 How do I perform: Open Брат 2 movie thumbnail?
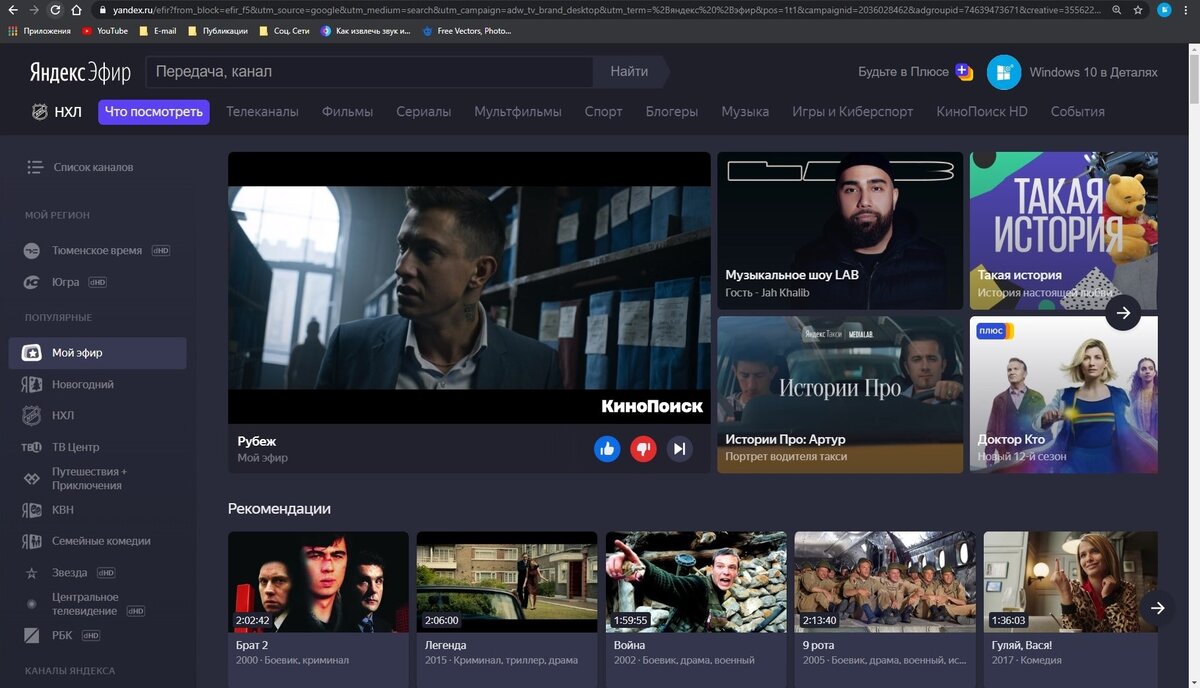click(x=318, y=582)
